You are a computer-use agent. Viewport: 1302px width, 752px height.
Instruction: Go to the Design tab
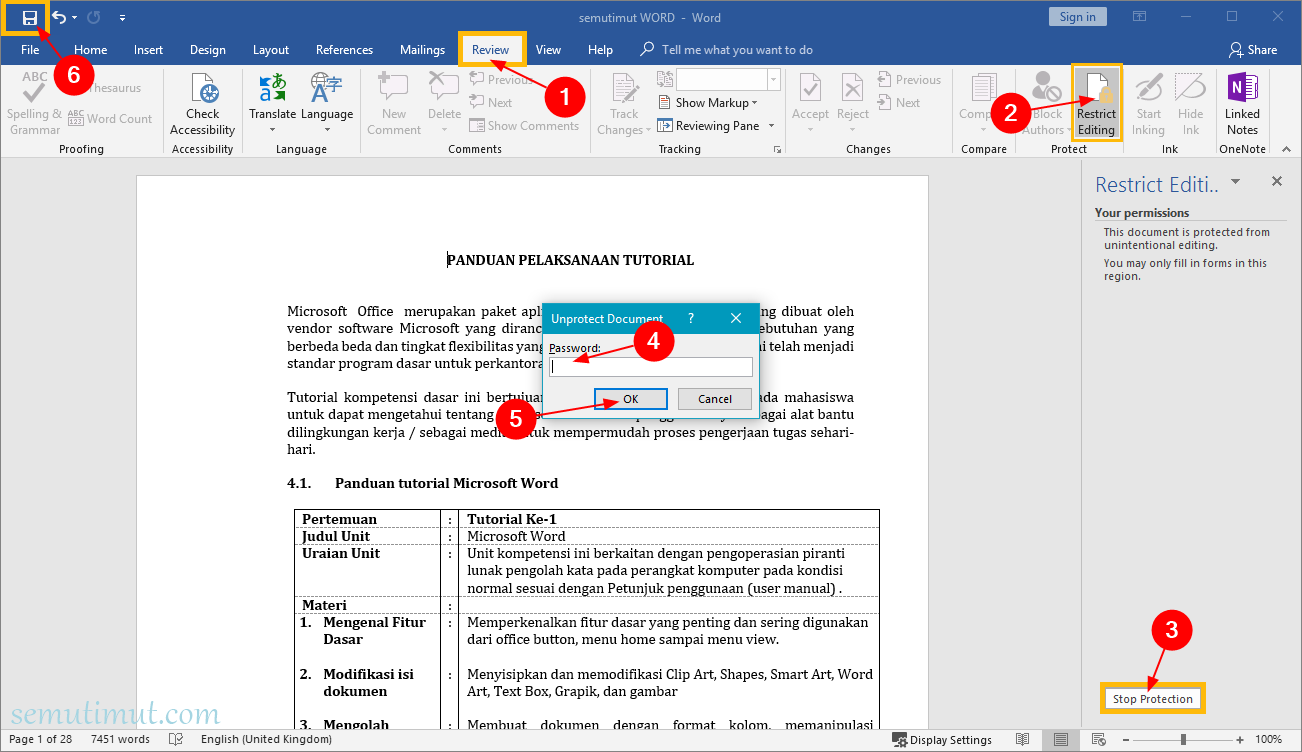[x=208, y=50]
